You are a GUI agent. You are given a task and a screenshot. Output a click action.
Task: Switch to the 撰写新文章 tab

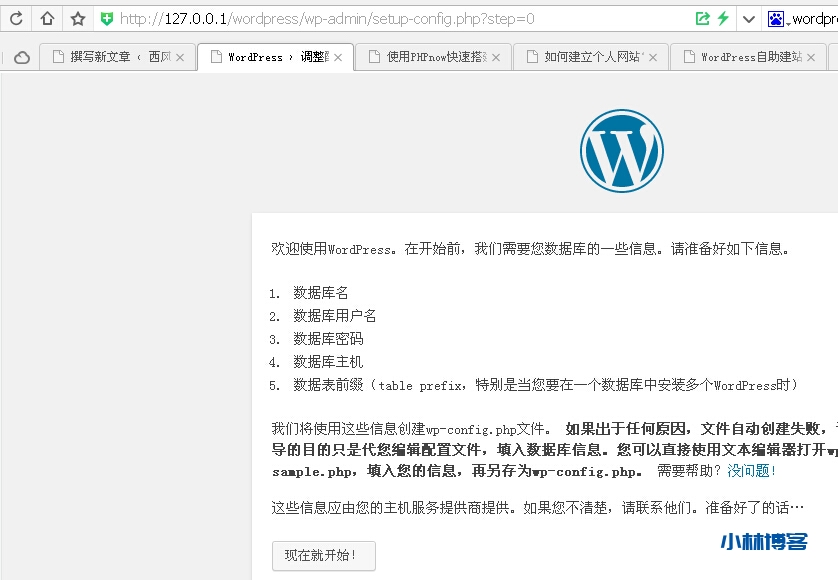(x=110, y=58)
